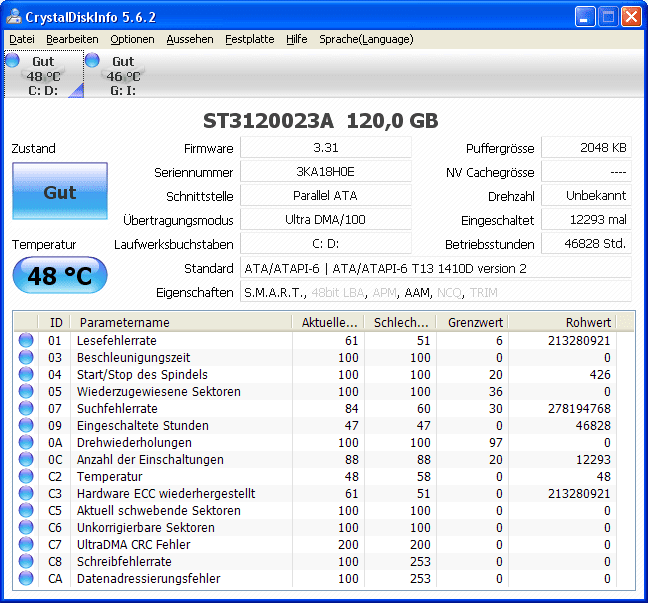Image resolution: width=648 pixels, height=603 pixels.
Task: Click the Seriennummer field 3KA18H0E
Action: pos(326,172)
